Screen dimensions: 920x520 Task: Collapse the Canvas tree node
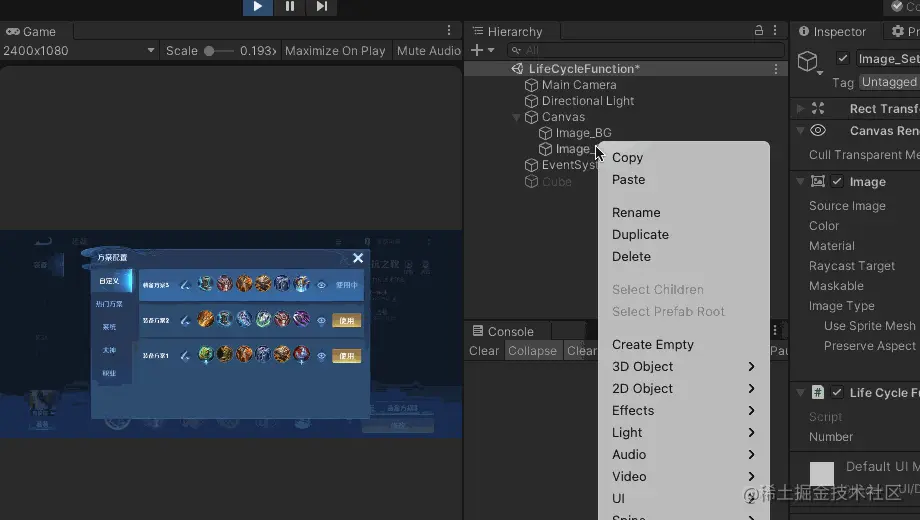click(x=516, y=117)
